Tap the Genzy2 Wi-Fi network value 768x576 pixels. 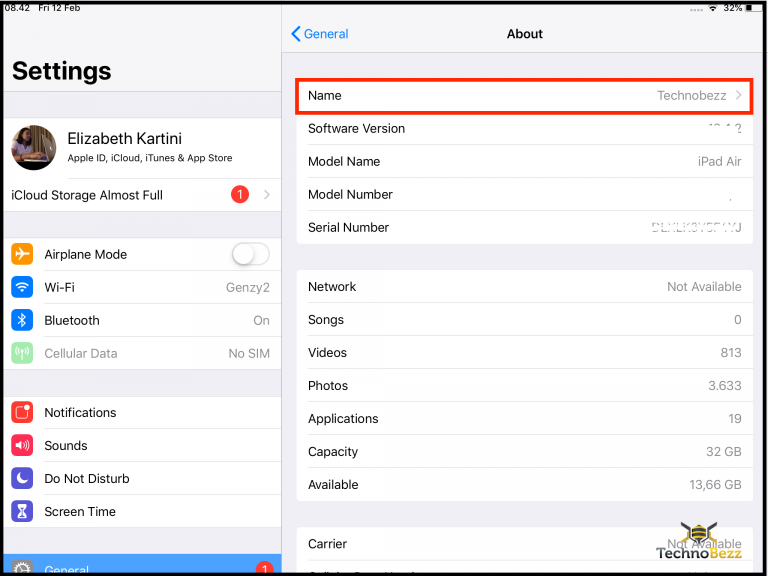point(247,288)
